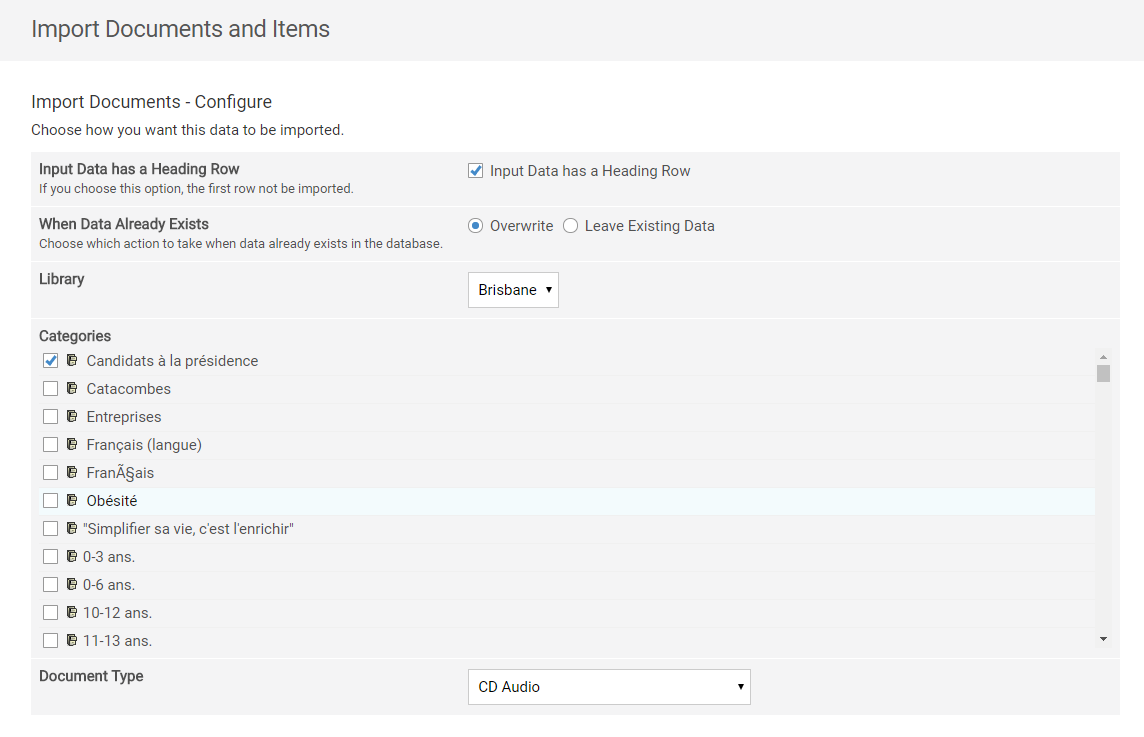Click the category icon beside Catacombes
Image resolution: width=1144 pixels, height=737 pixels.
click(72, 388)
